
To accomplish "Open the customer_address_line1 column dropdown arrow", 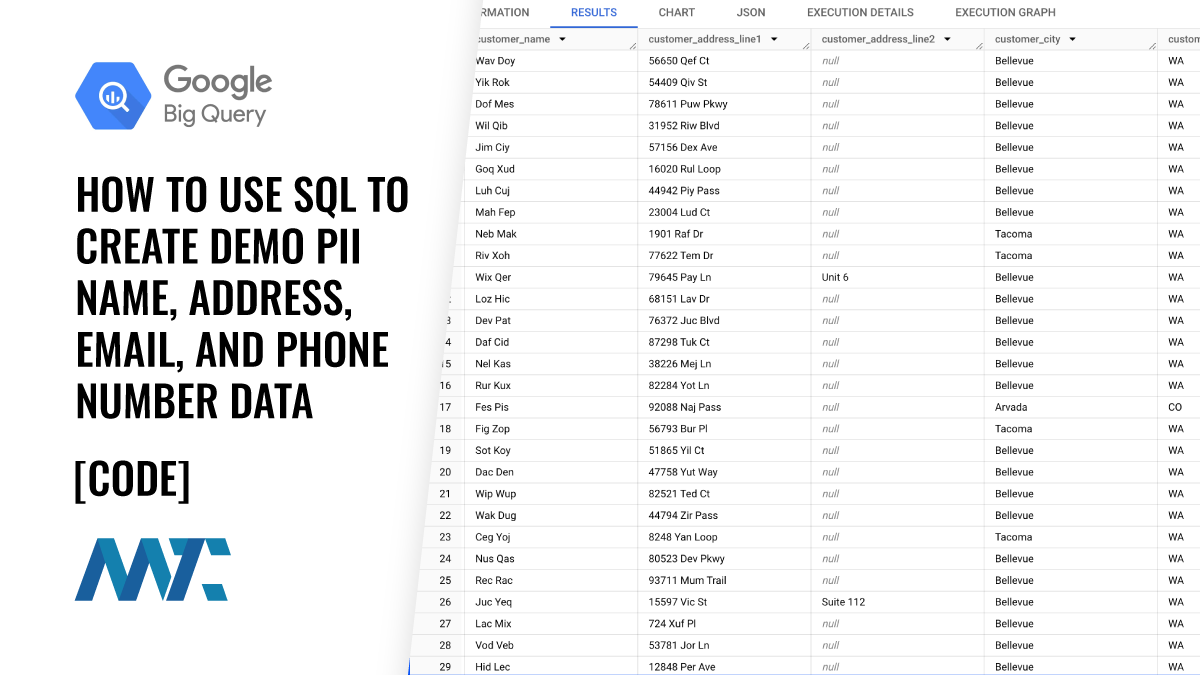I will 774,39.
